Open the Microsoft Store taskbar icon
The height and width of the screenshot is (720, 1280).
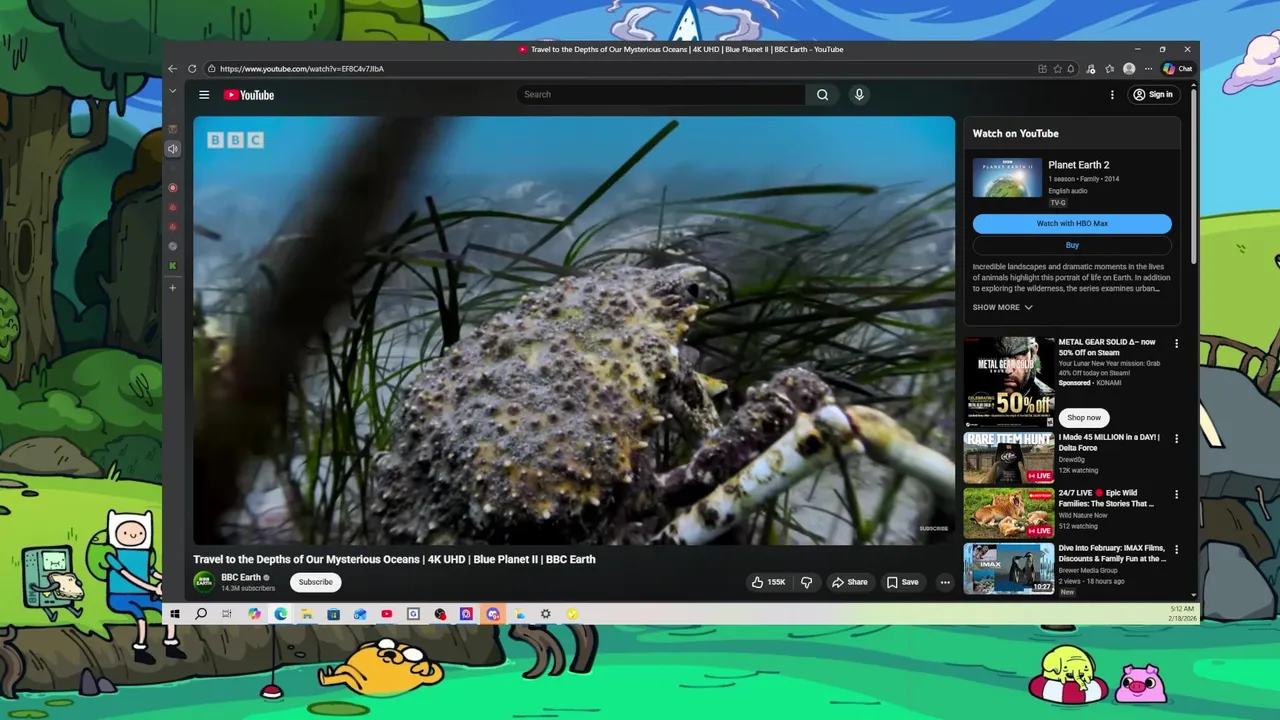coord(334,614)
